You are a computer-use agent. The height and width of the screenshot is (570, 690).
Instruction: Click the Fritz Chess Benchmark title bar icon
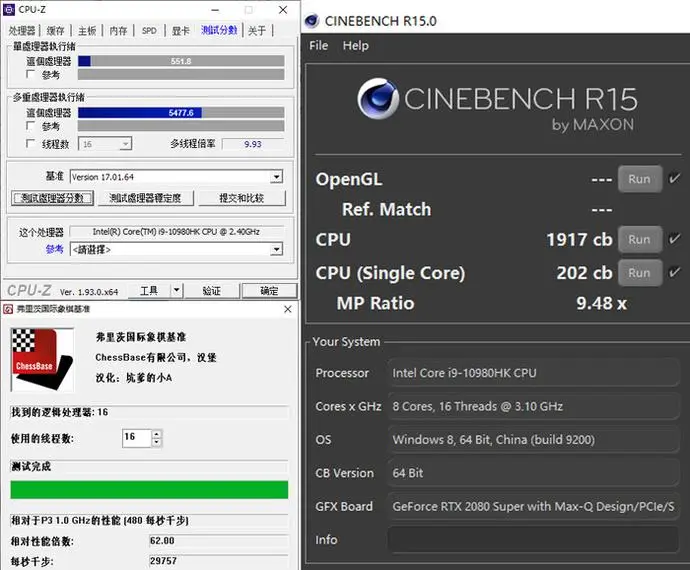[x=8, y=309]
